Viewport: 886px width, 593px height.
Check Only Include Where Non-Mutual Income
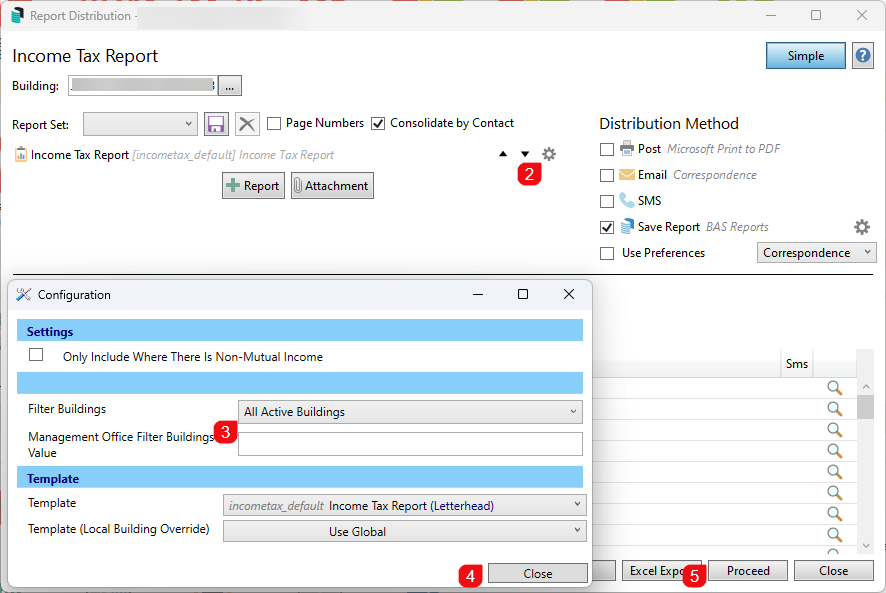pos(36,354)
